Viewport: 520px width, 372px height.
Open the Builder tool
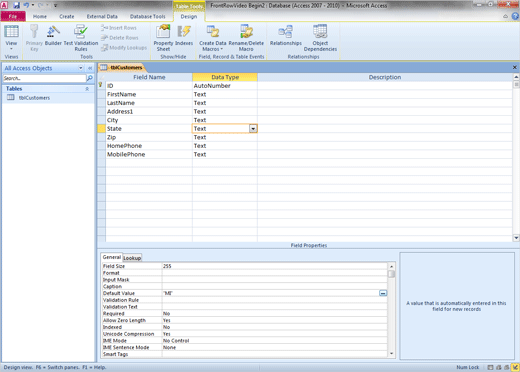pyautogui.click(x=53, y=35)
